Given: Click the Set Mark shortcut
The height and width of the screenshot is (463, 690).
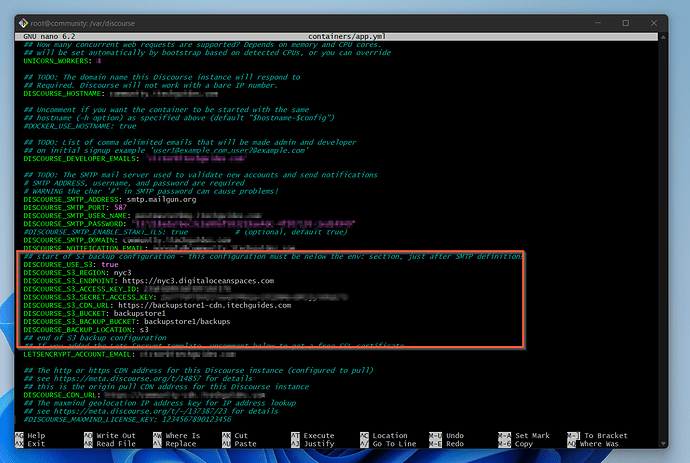Looking at the screenshot, I should tap(524, 435).
